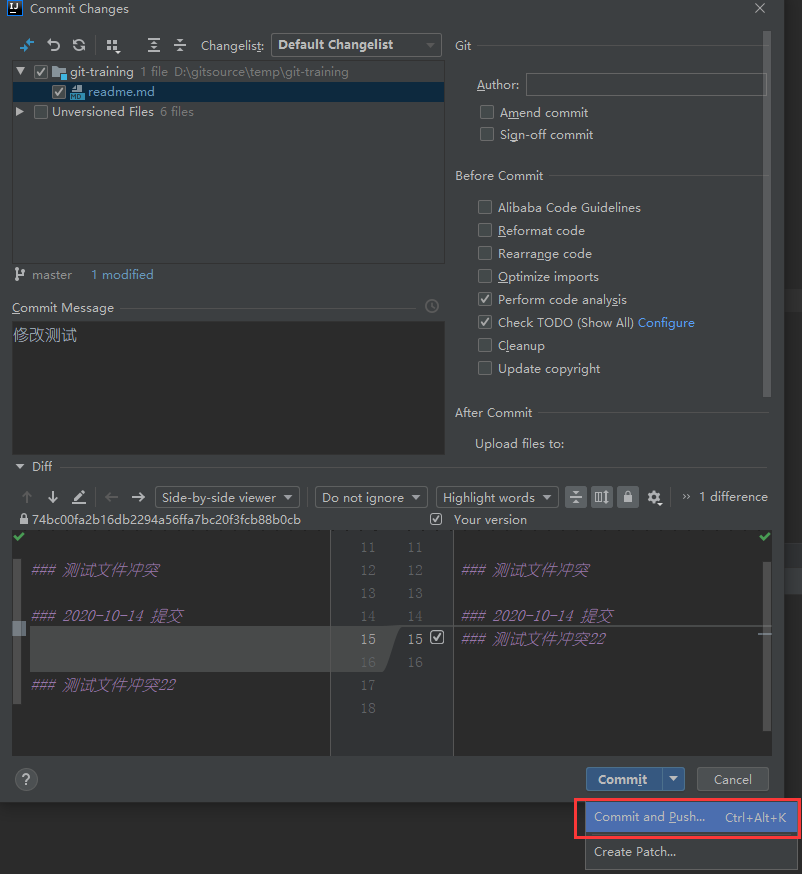Screen dimensions: 802x874
Task: Uncheck the readme.md file checkbox
Action: tap(59, 92)
